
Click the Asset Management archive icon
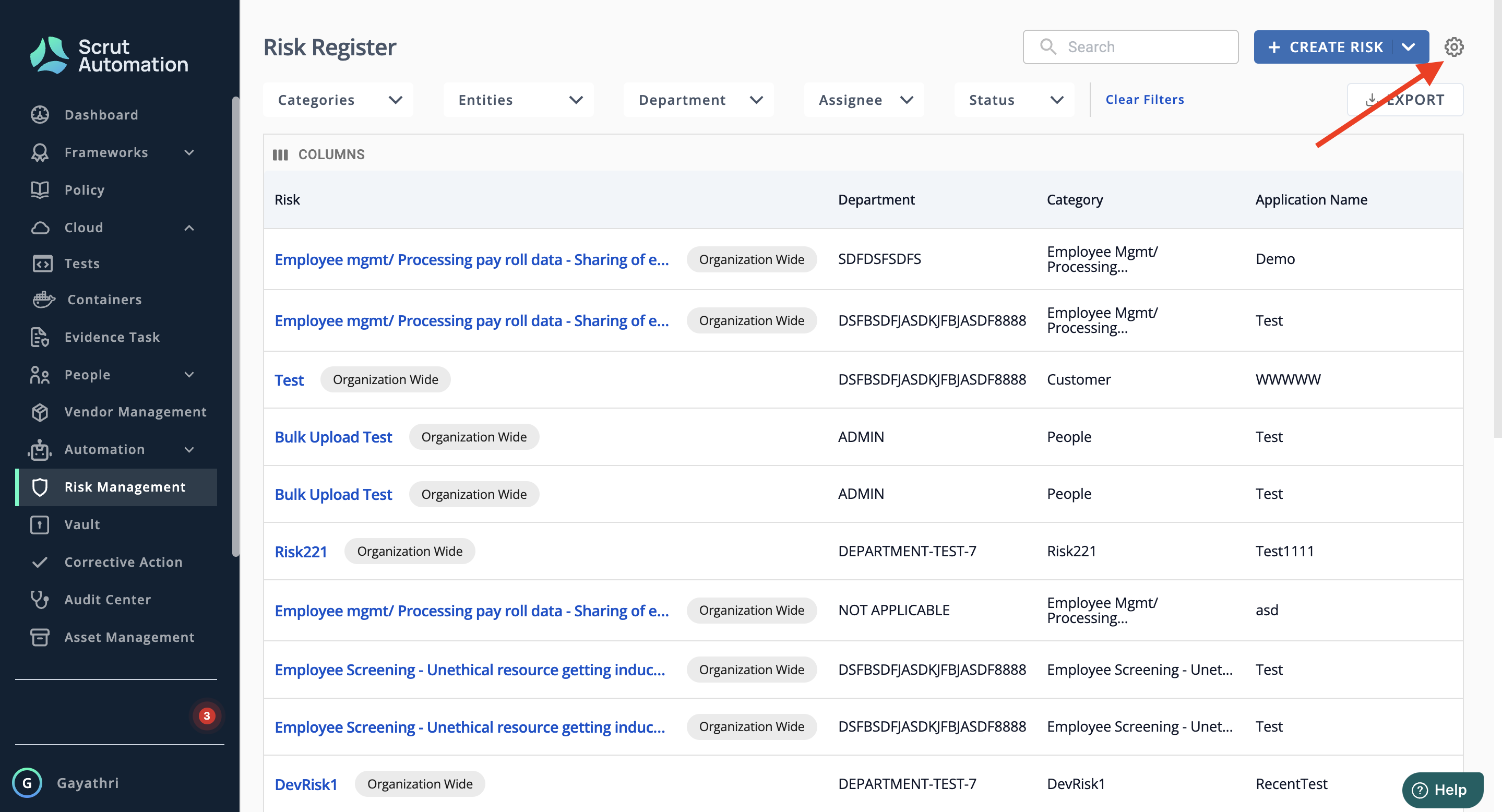click(x=40, y=637)
